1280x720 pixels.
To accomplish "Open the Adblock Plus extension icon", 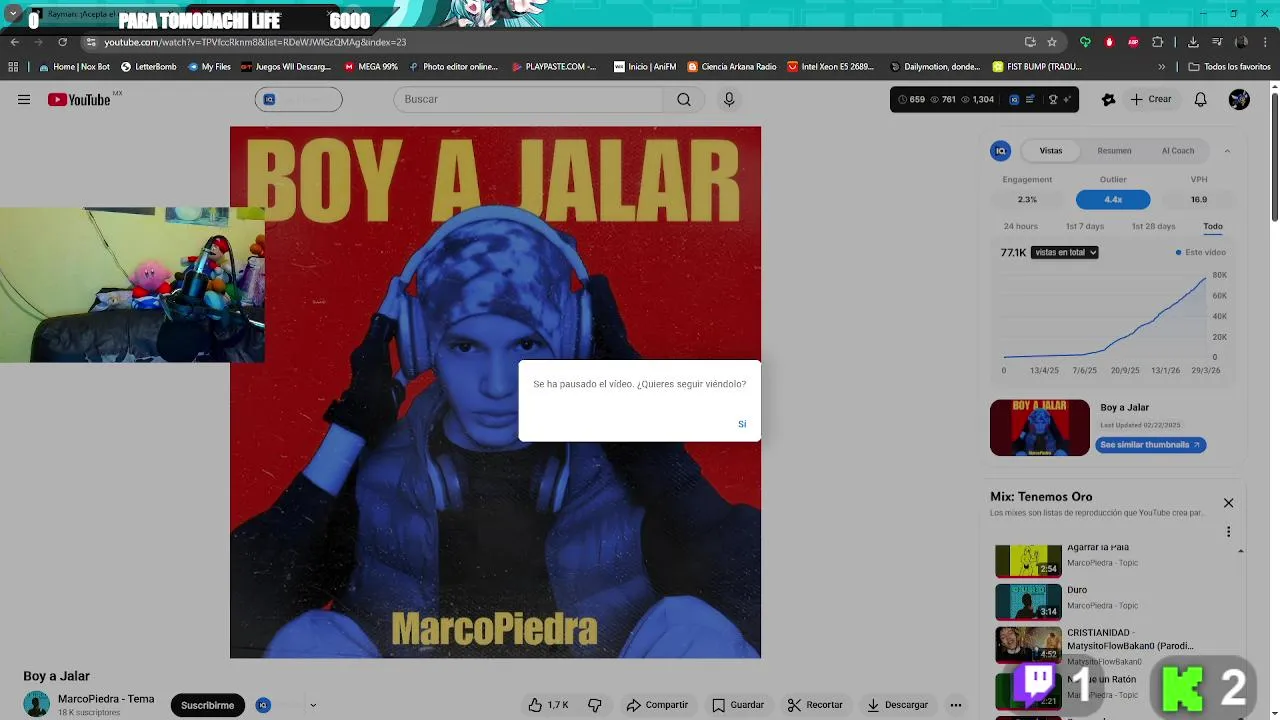I will tap(1133, 42).
